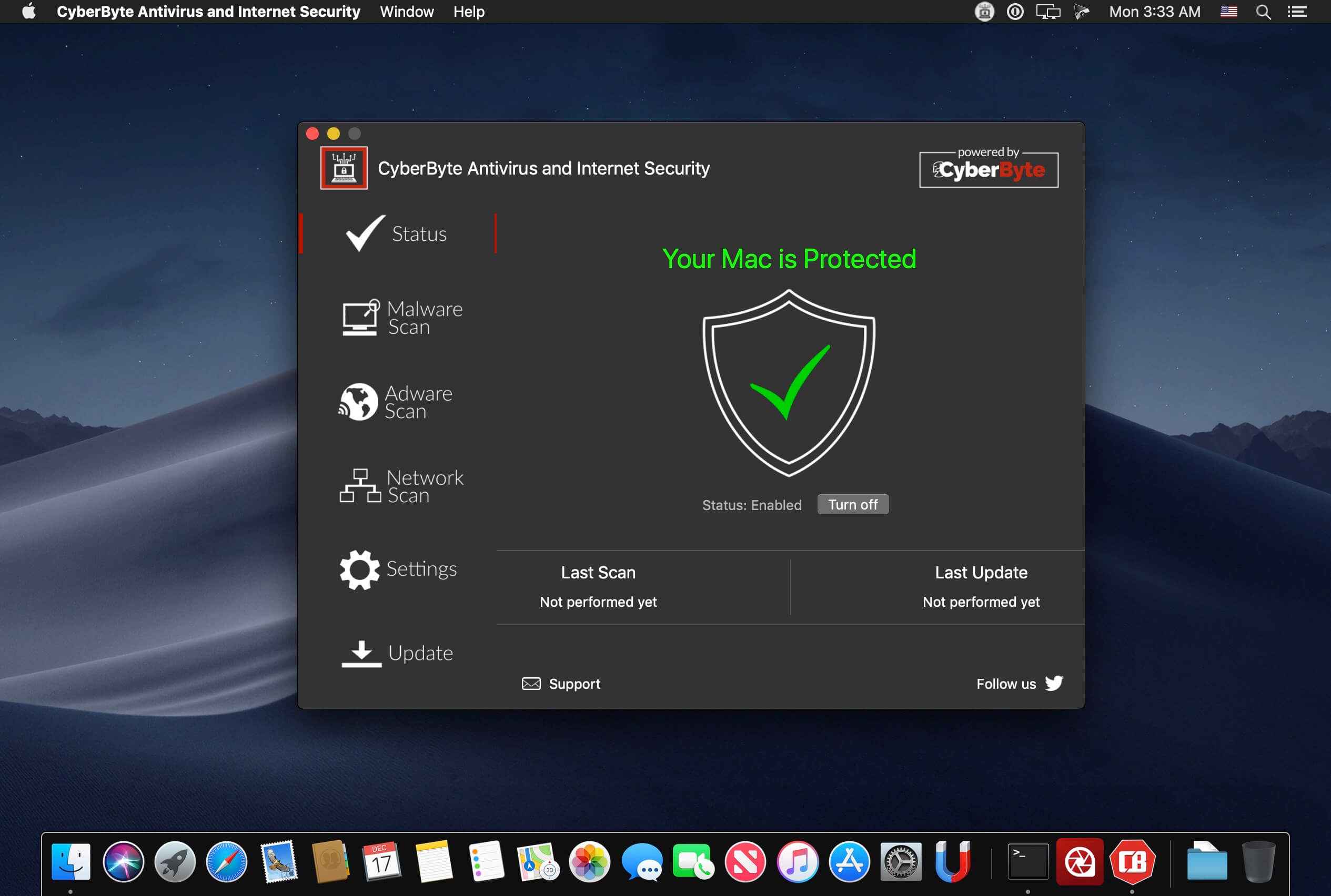Image resolution: width=1331 pixels, height=896 pixels.
Task: Open Spotlight search in menu bar
Action: (1263, 12)
